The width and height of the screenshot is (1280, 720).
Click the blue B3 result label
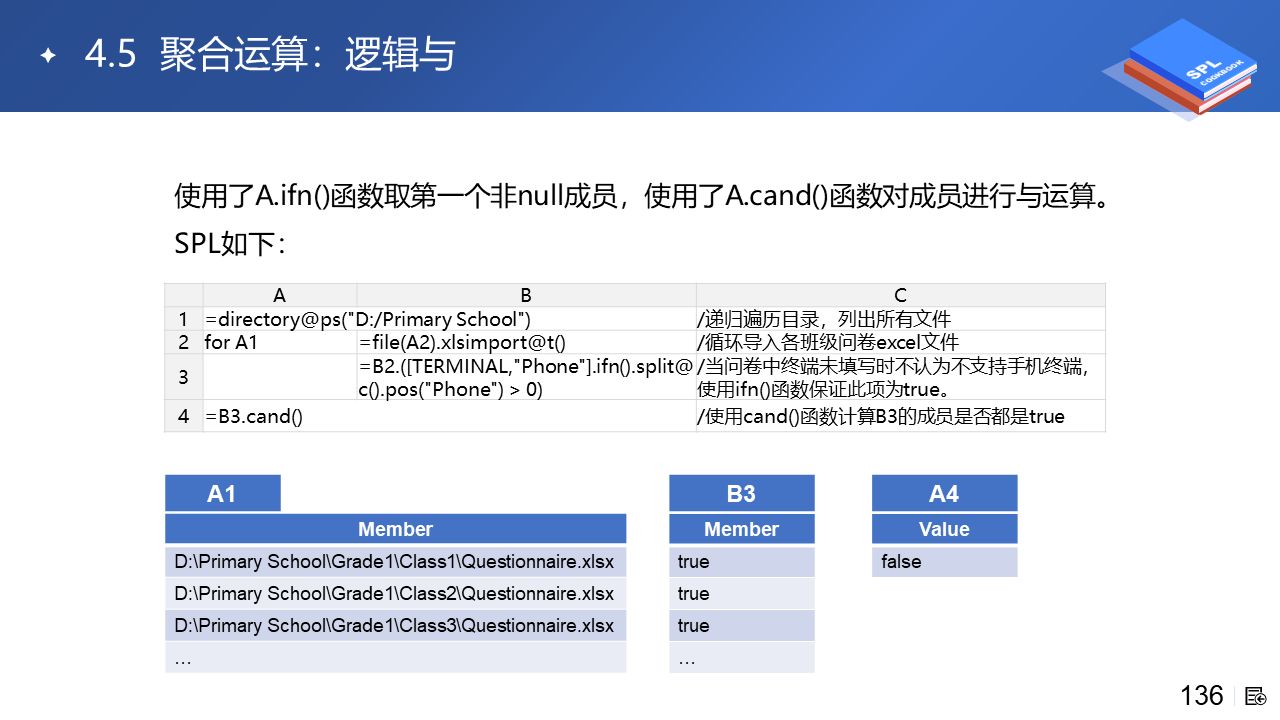click(x=742, y=493)
